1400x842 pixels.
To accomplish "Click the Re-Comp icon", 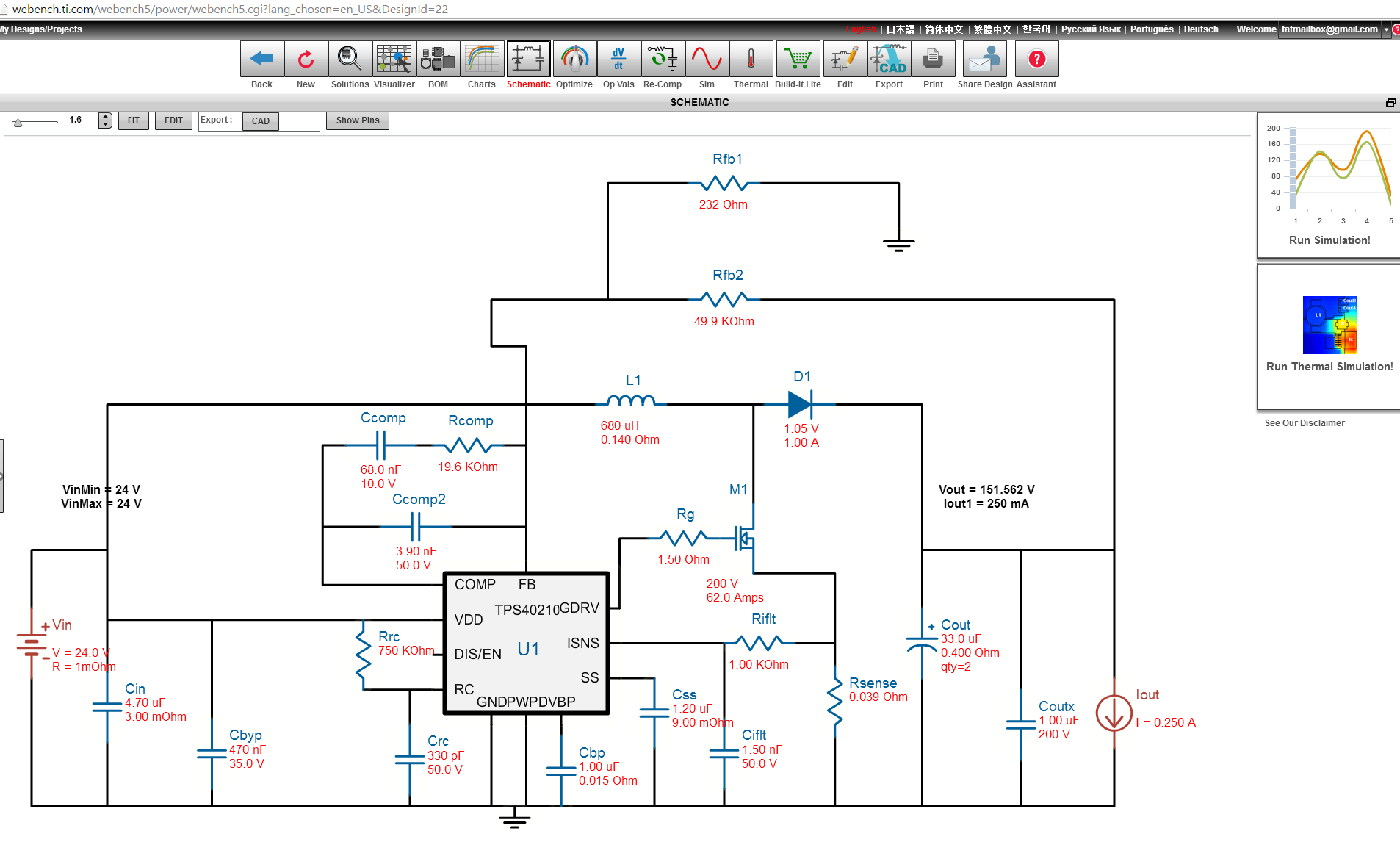I will pyautogui.click(x=663, y=59).
